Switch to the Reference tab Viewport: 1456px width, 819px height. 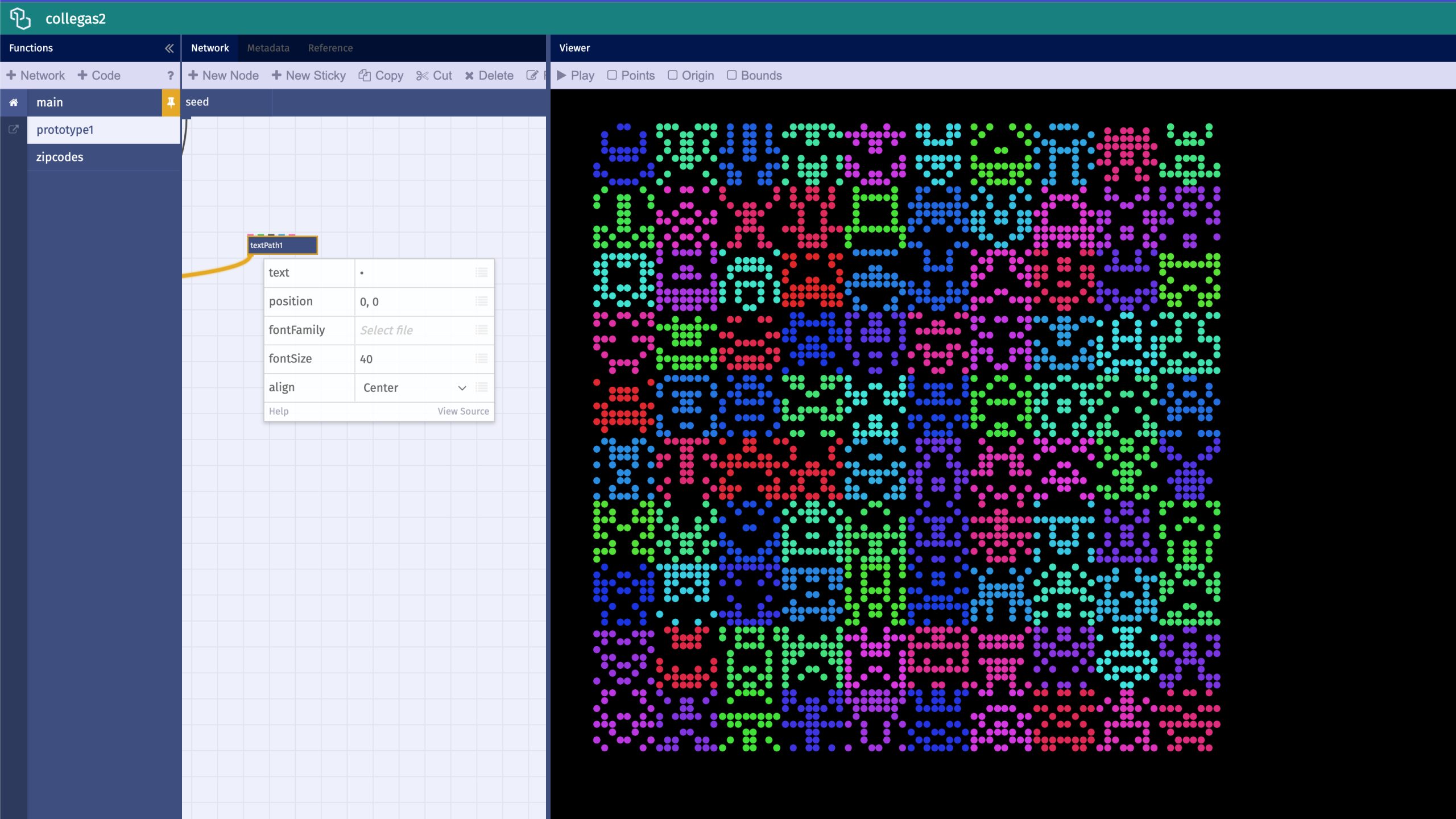[x=330, y=47]
